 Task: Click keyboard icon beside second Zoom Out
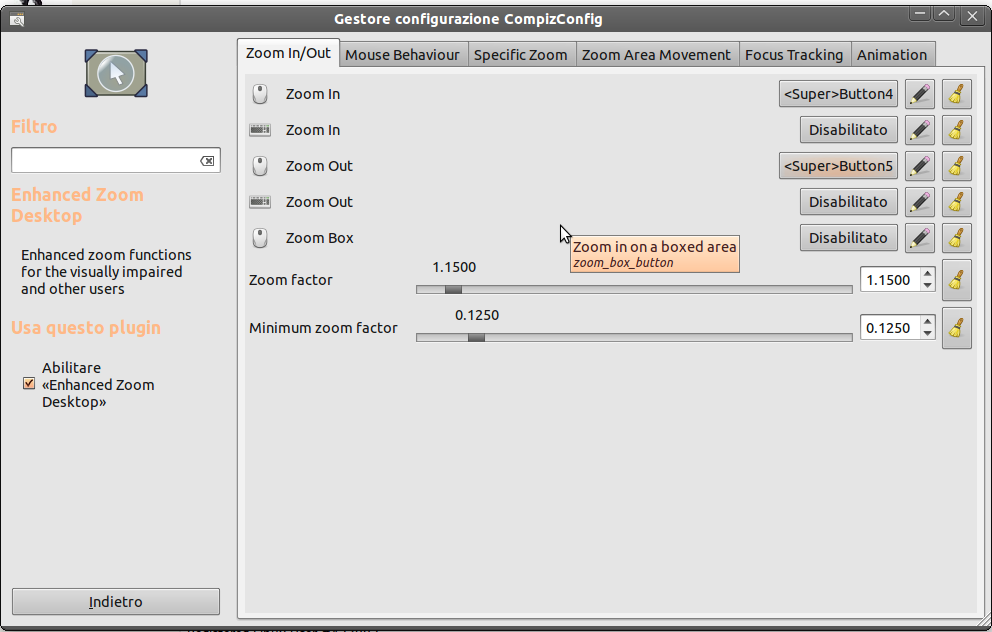(260, 202)
